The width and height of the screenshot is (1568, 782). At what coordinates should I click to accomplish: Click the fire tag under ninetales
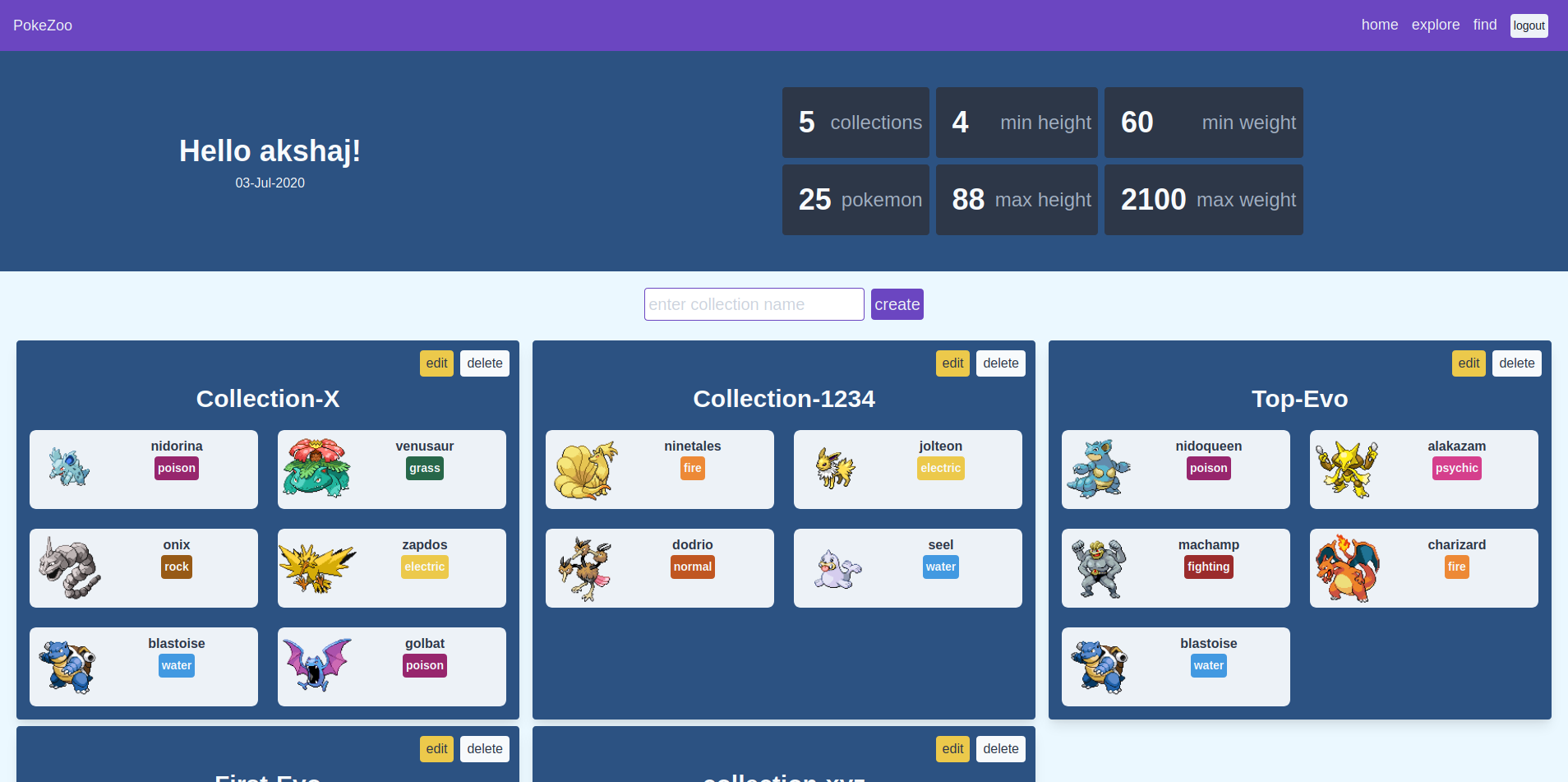tap(693, 469)
